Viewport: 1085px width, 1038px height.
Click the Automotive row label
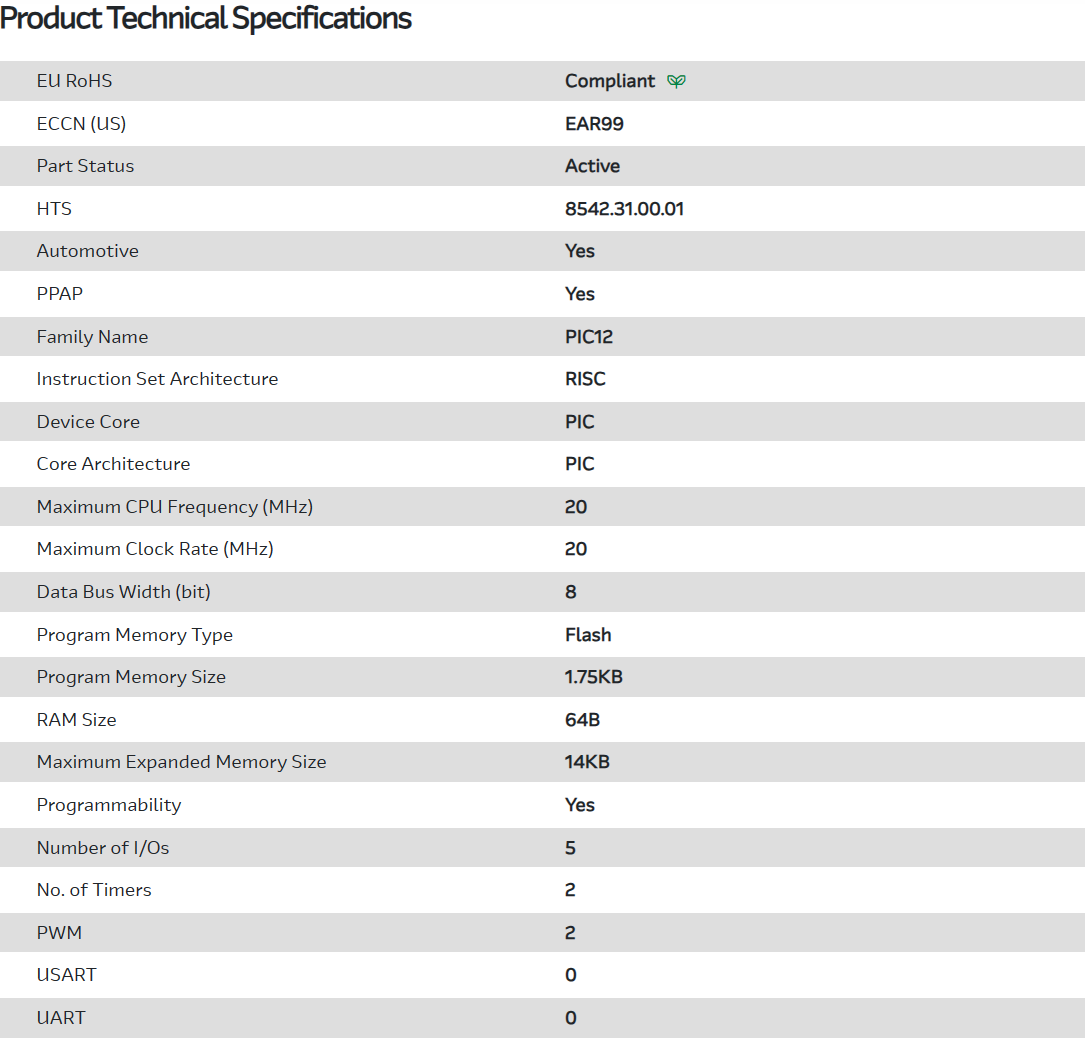[x=87, y=251]
